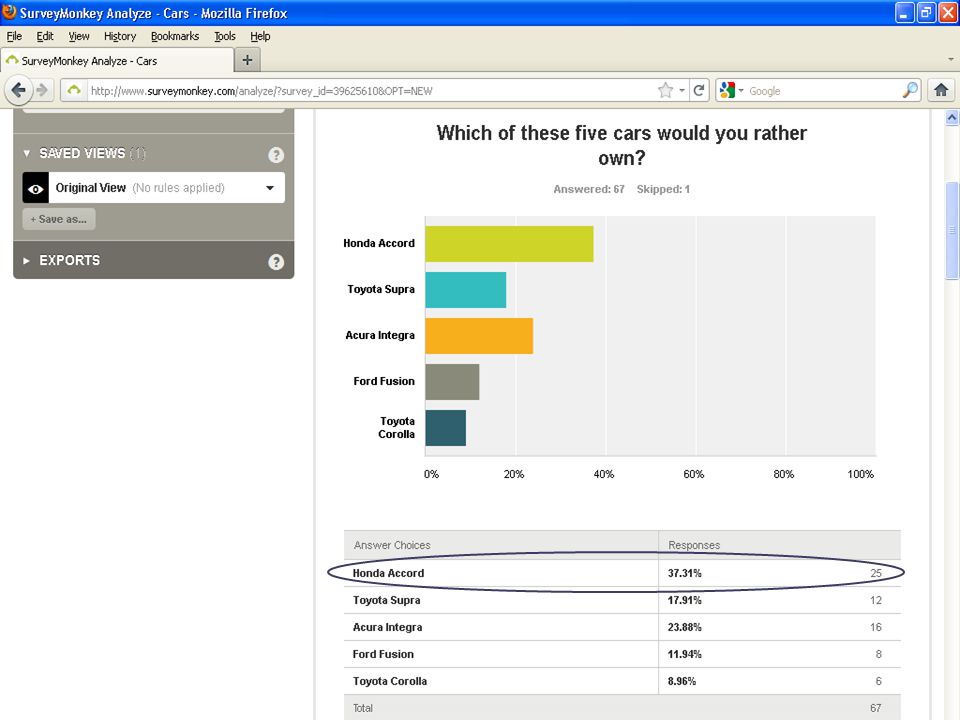Click the SurveyMonkey site icon in the address bar
This screenshot has height=720, width=960.
pyautogui.click(x=74, y=91)
